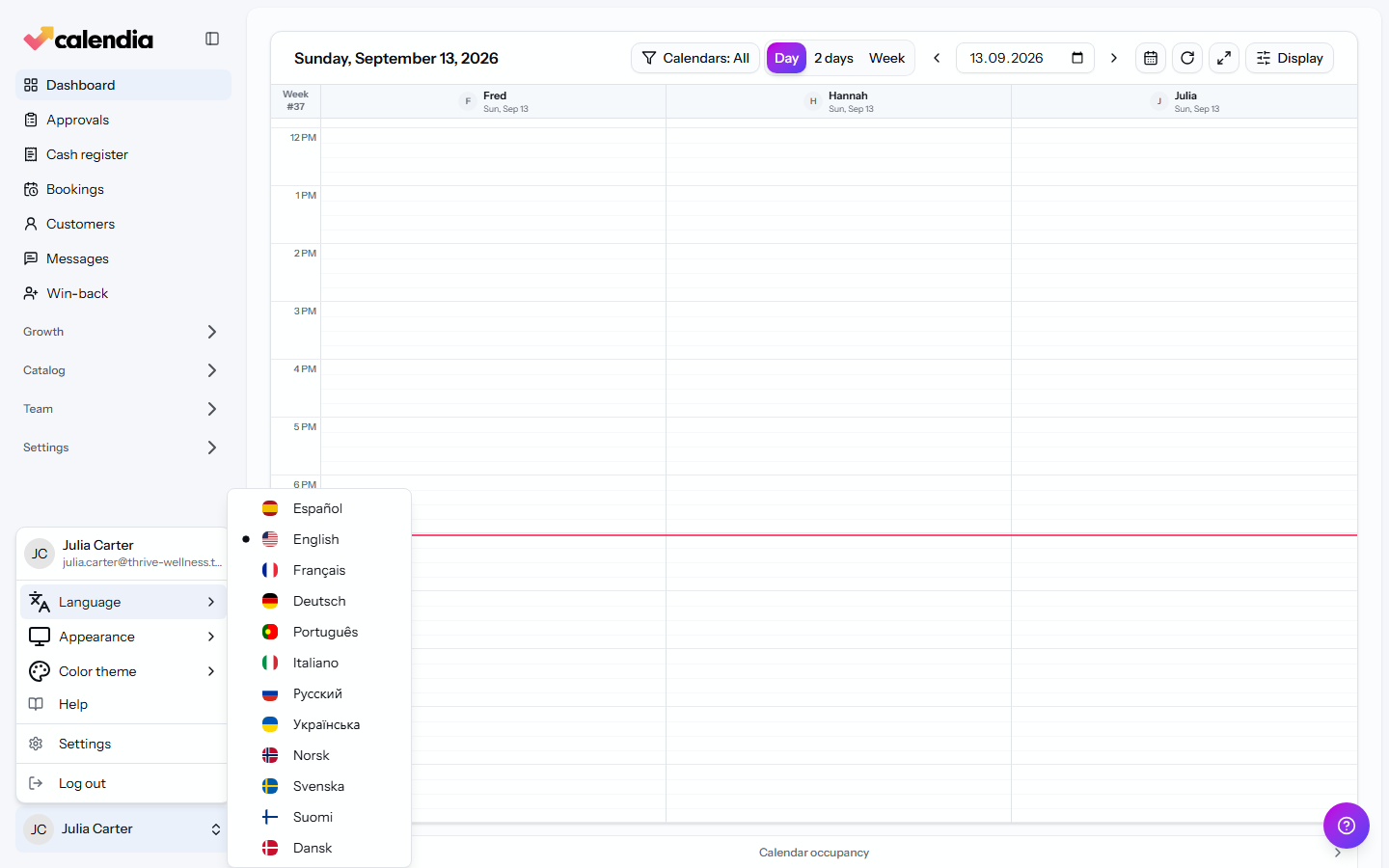
Task: Open Customers list
Action: (x=123, y=224)
